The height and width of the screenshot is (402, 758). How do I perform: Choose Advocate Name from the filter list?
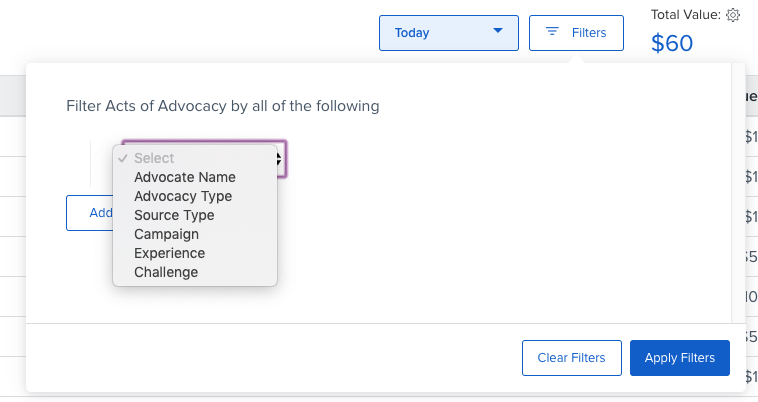tap(185, 177)
